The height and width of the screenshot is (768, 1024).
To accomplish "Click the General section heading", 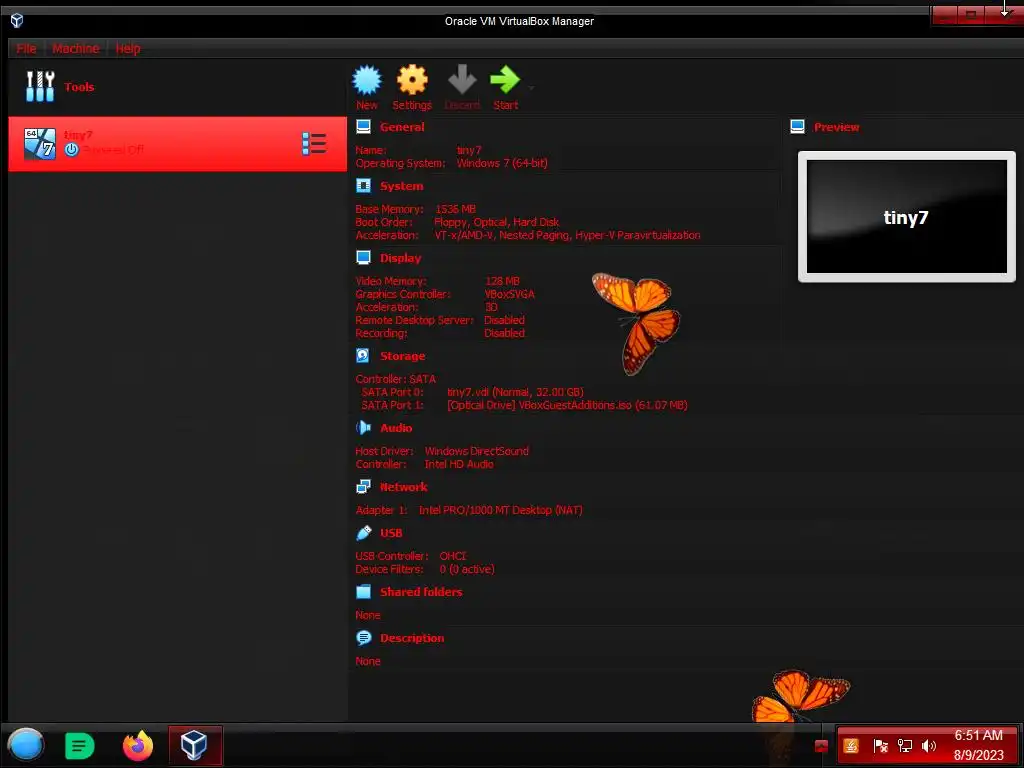I will point(402,127).
